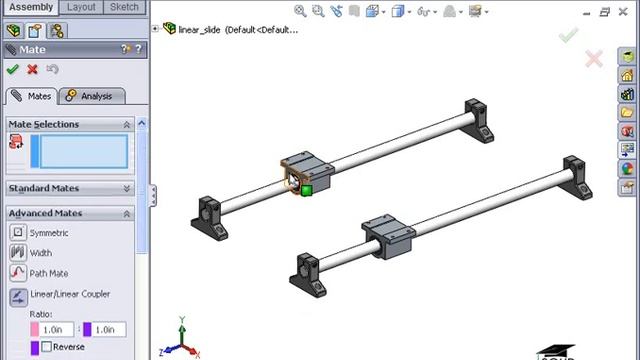640x360 pixels.
Task: Open the Layout tab
Action: pos(81,7)
